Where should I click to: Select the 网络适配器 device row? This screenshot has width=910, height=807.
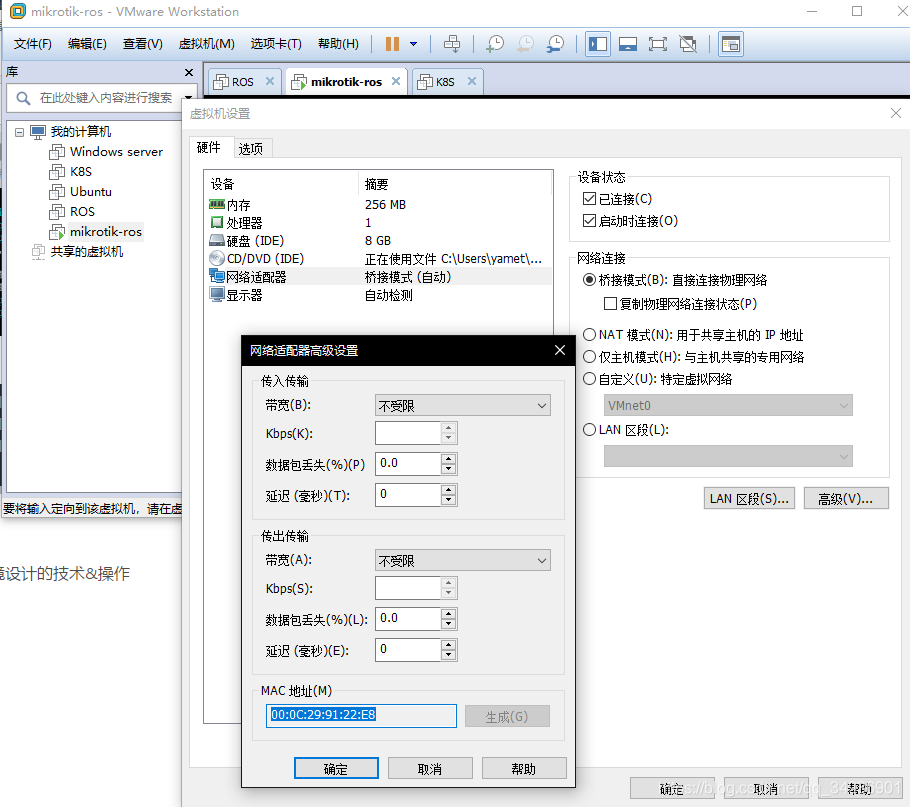380,277
